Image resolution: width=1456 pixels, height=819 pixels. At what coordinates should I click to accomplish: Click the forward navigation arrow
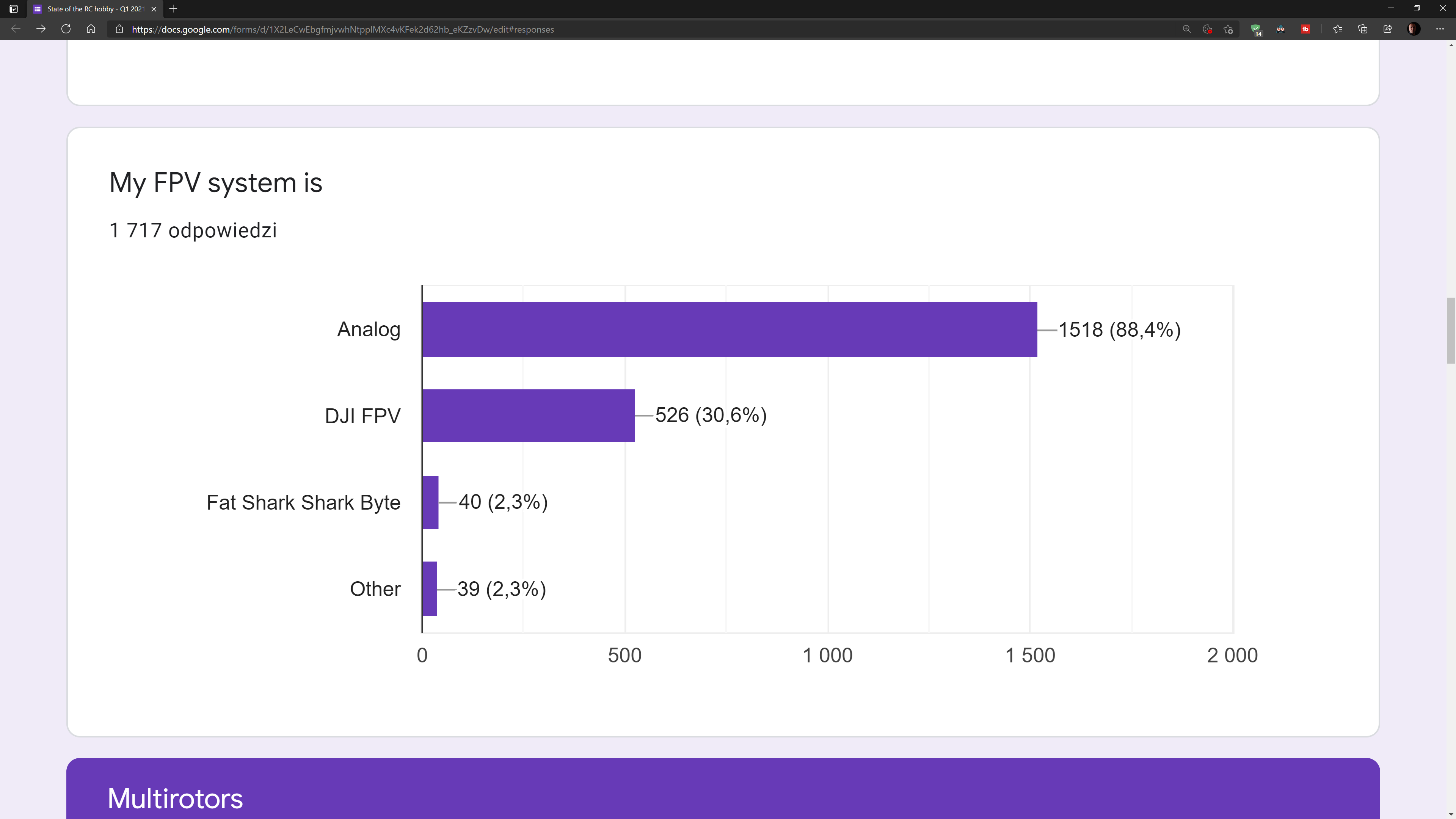coord(41,29)
